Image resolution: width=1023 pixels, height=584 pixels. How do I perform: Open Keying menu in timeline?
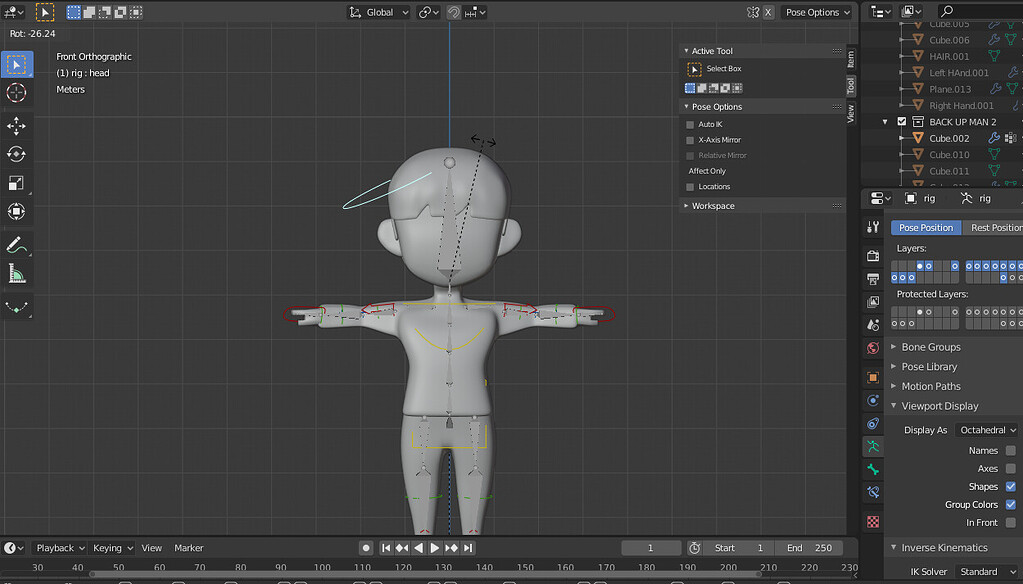pos(112,548)
